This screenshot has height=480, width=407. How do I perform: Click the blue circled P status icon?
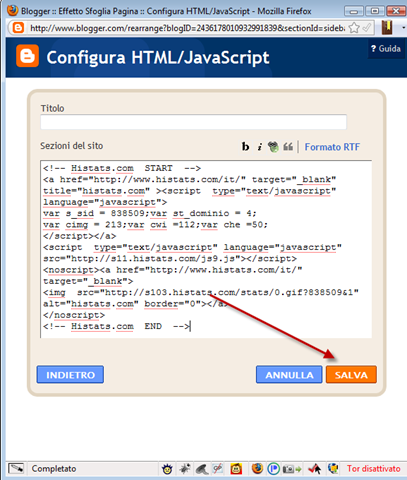click(x=274, y=469)
